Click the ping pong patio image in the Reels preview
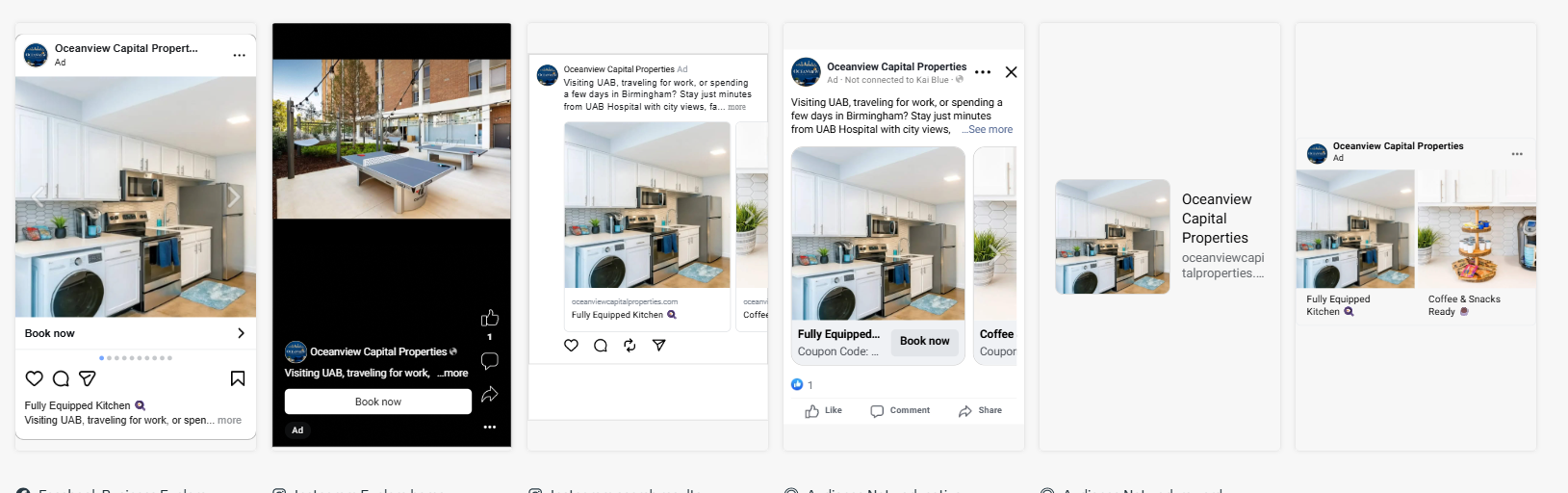 tap(392, 139)
